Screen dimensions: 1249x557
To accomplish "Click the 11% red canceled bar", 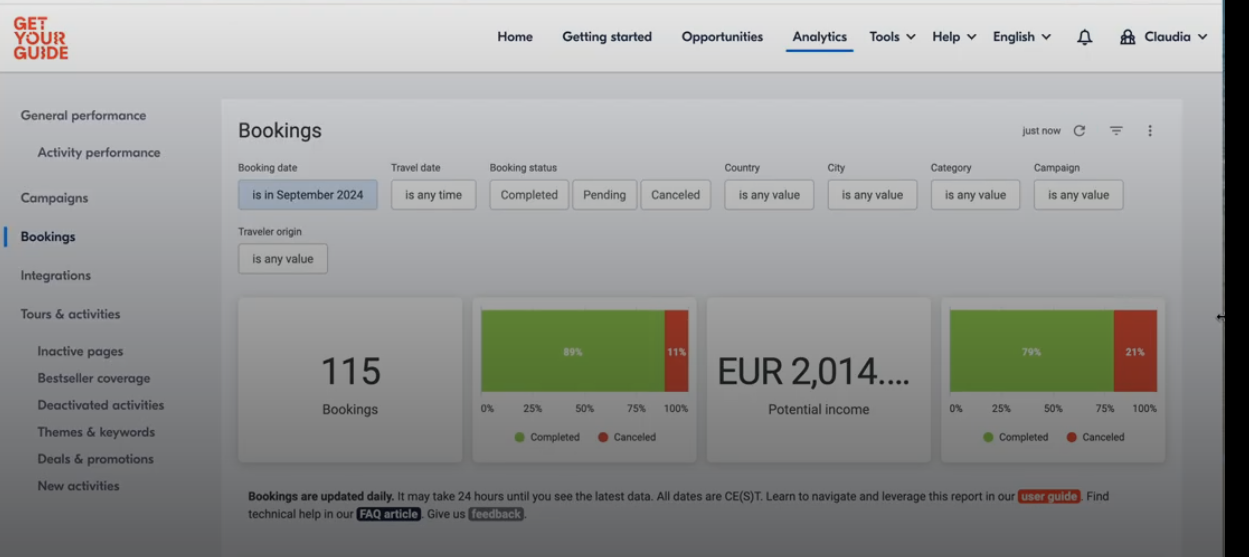I will click(x=677, y=351).
